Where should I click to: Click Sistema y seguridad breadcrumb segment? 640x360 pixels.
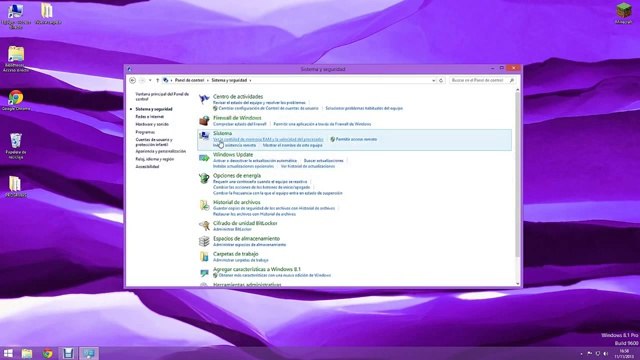[229, 80]
